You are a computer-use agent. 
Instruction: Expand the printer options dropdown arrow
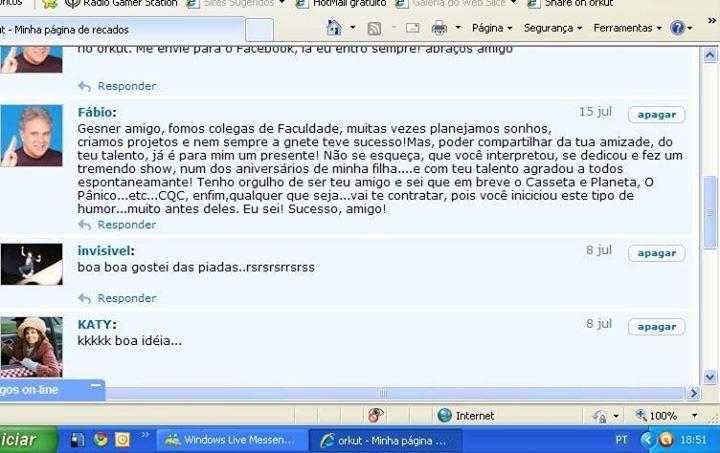tap(458, 28)
